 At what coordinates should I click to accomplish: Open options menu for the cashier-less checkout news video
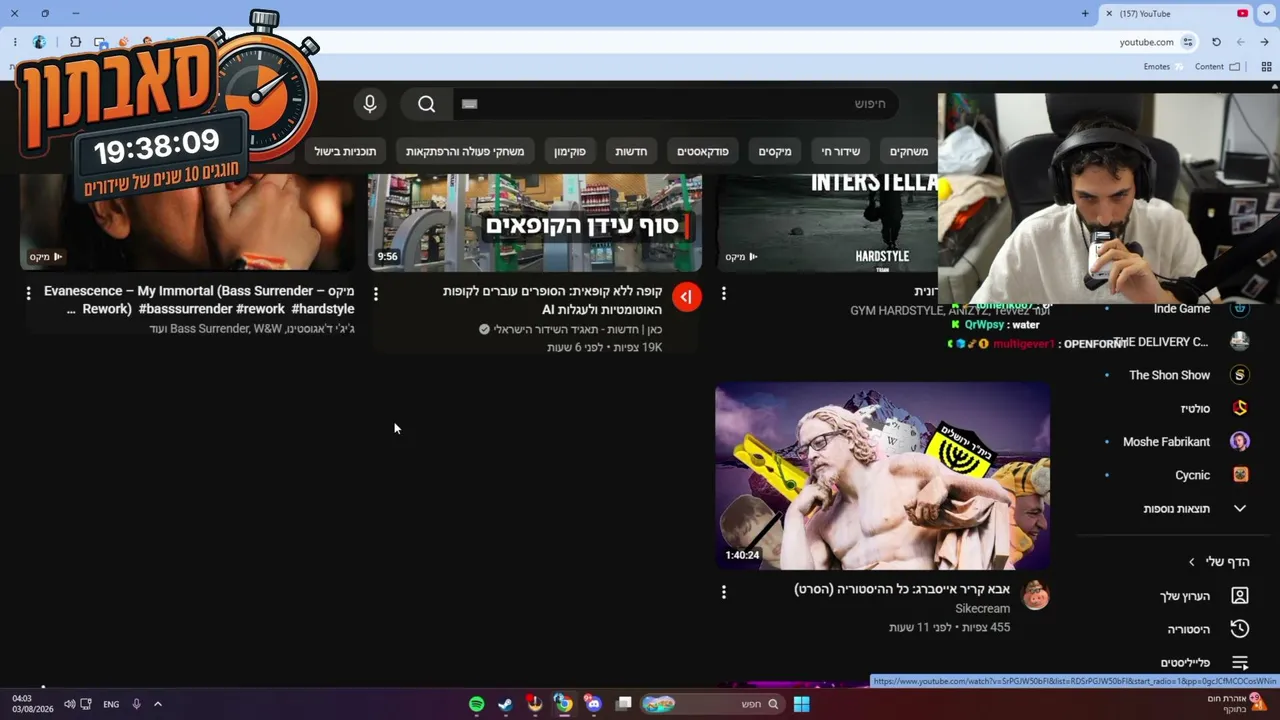[376, 294]
